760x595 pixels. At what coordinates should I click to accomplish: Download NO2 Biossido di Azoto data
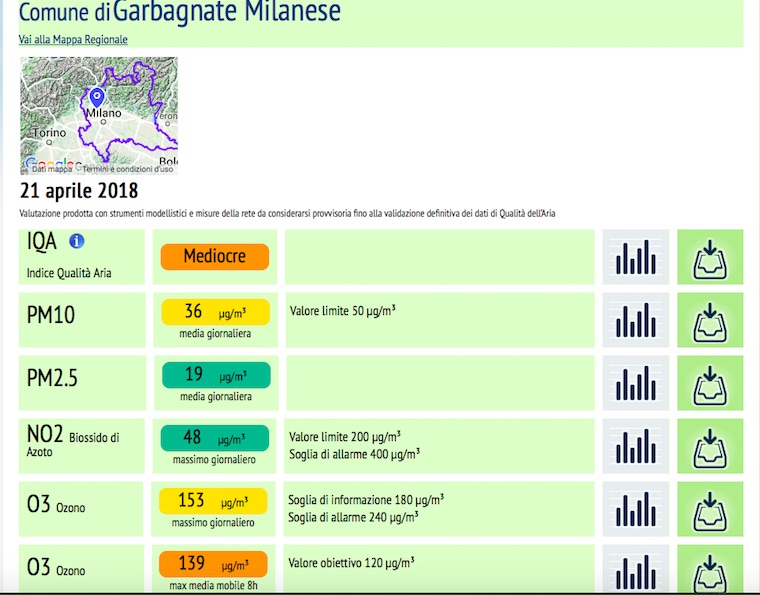pyautogui.click(x=709, y=446)
